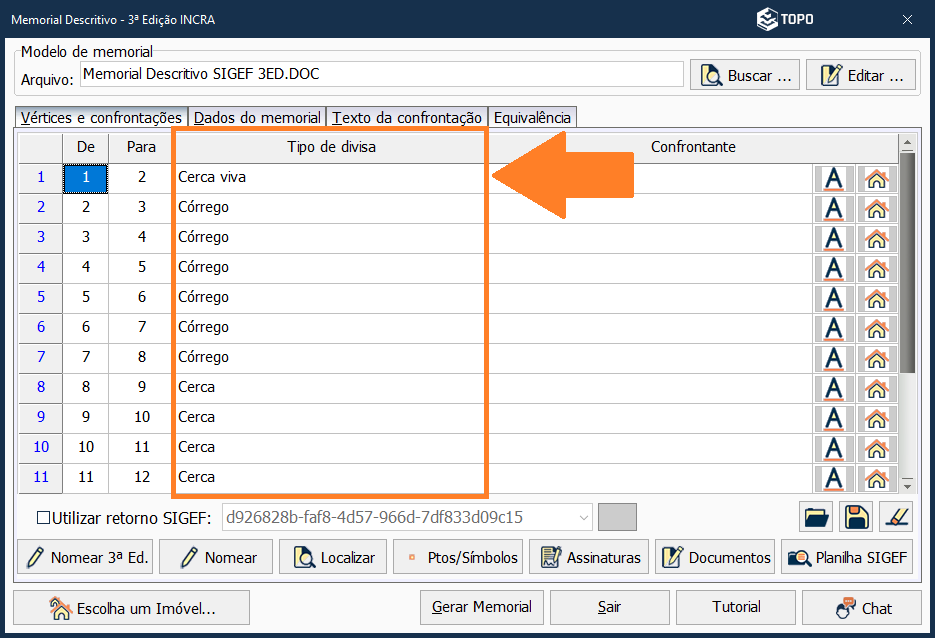Expand the SIGEF return code dropdown
The width and height of the screenshot is (935, 638).
click(584, 518)
